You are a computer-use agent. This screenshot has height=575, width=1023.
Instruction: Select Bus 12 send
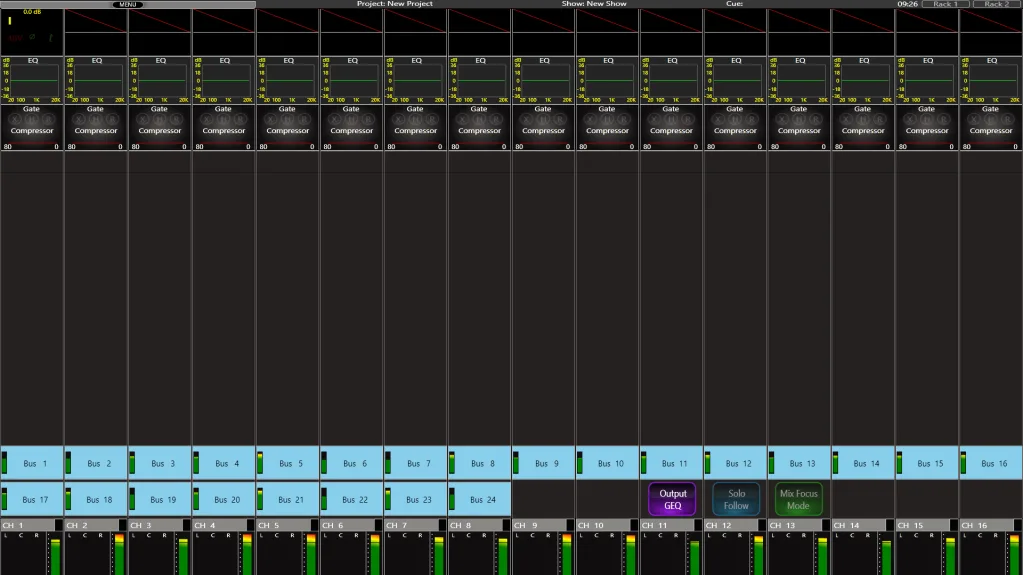tap(735, 463)
